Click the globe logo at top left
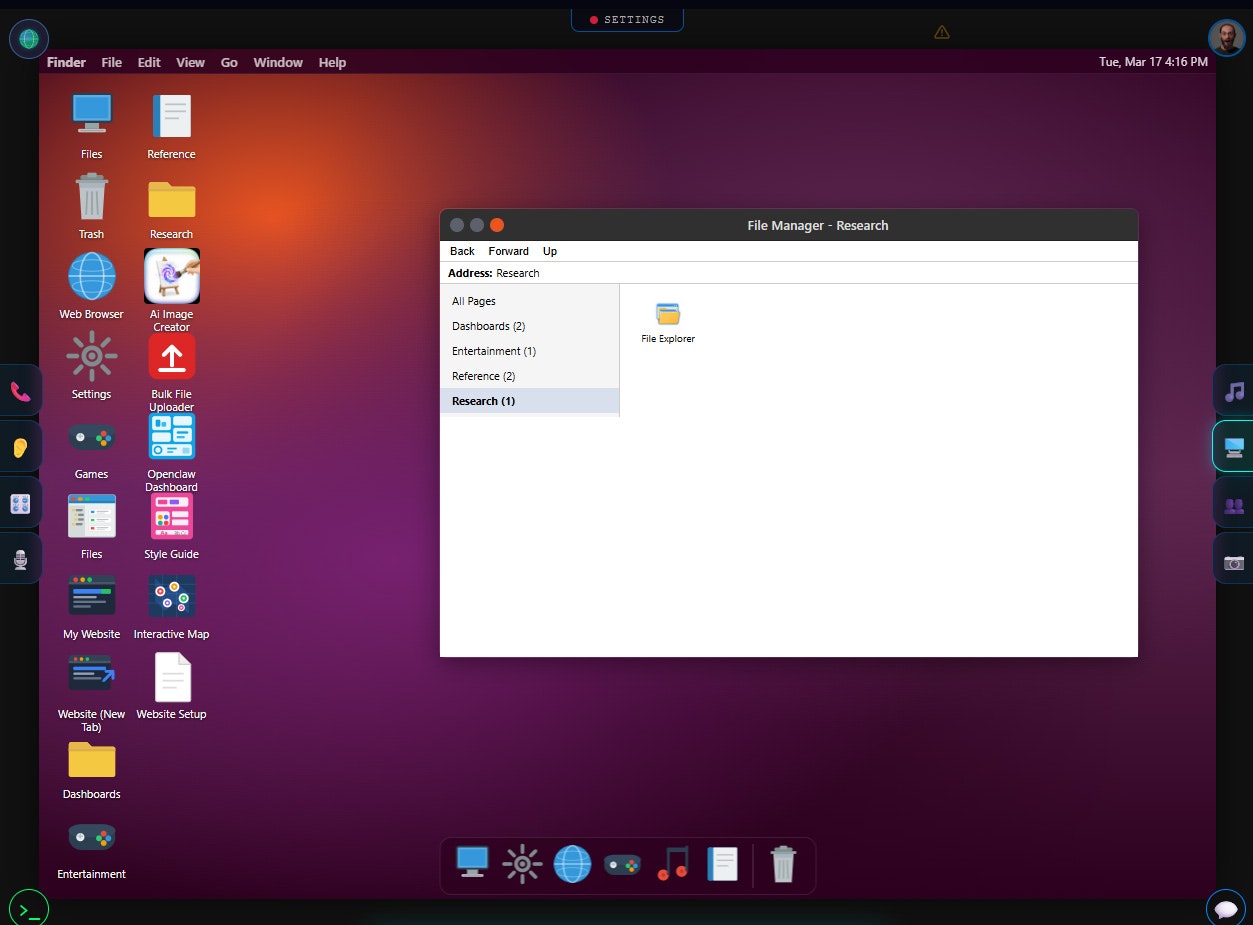This screenshot has width=1253, height=925. (29, 39)
